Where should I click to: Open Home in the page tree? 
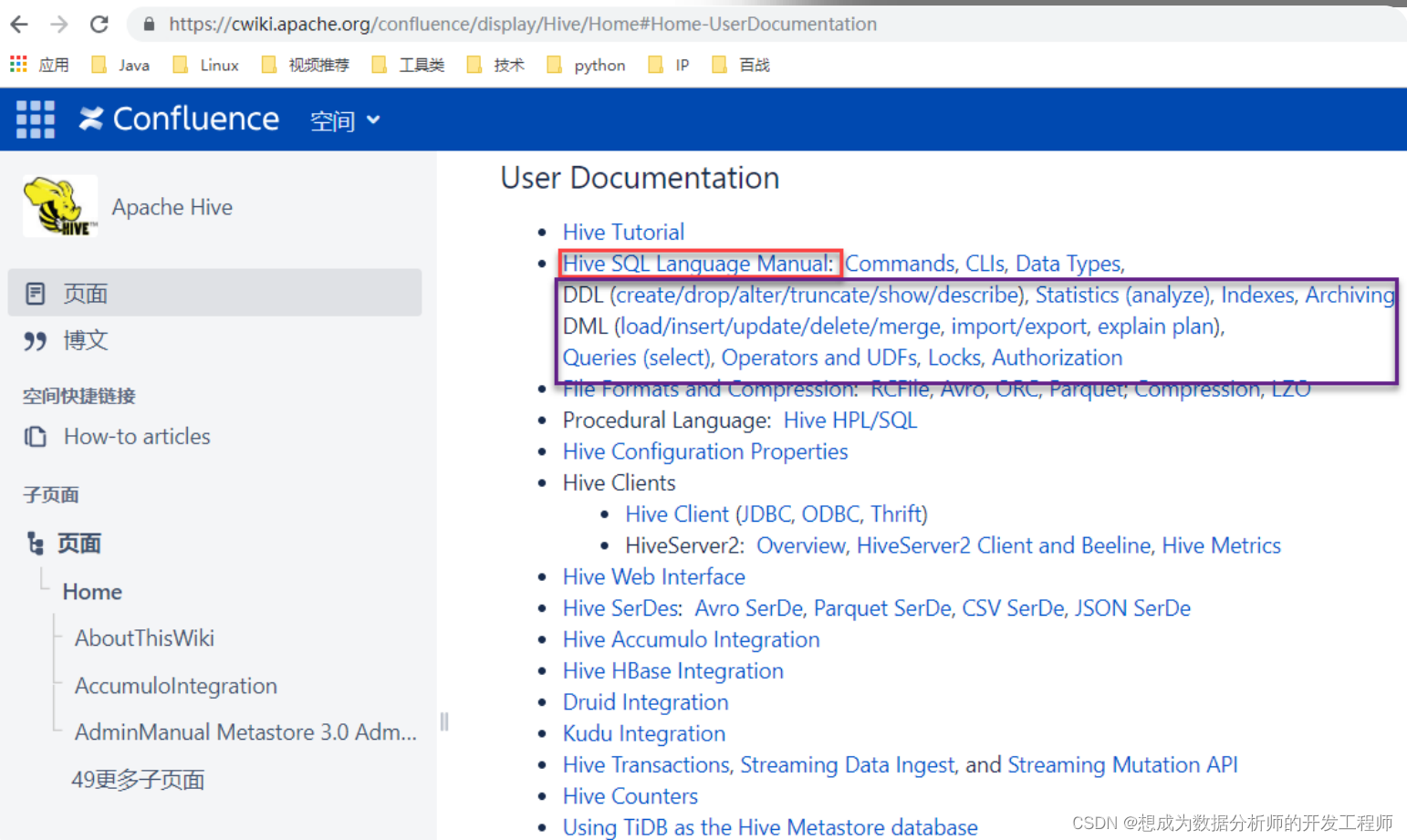coord(92,592)
